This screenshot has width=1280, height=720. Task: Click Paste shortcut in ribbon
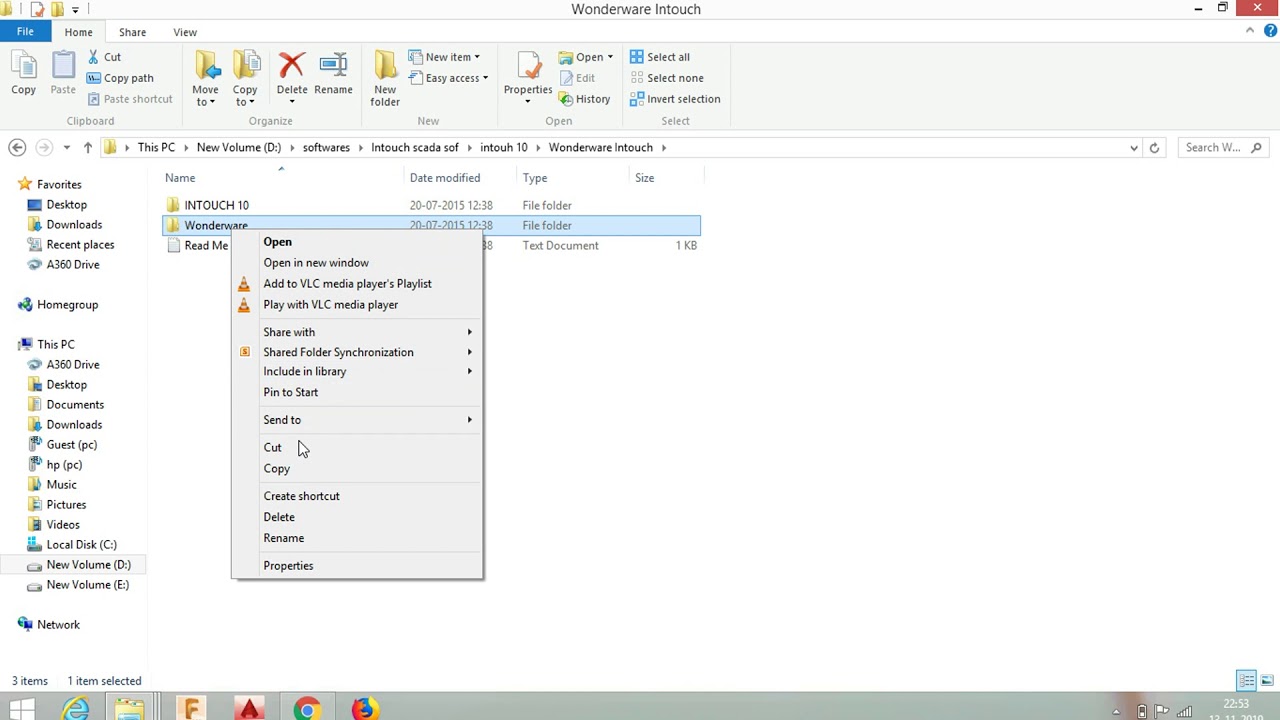(x=130, y=99)
